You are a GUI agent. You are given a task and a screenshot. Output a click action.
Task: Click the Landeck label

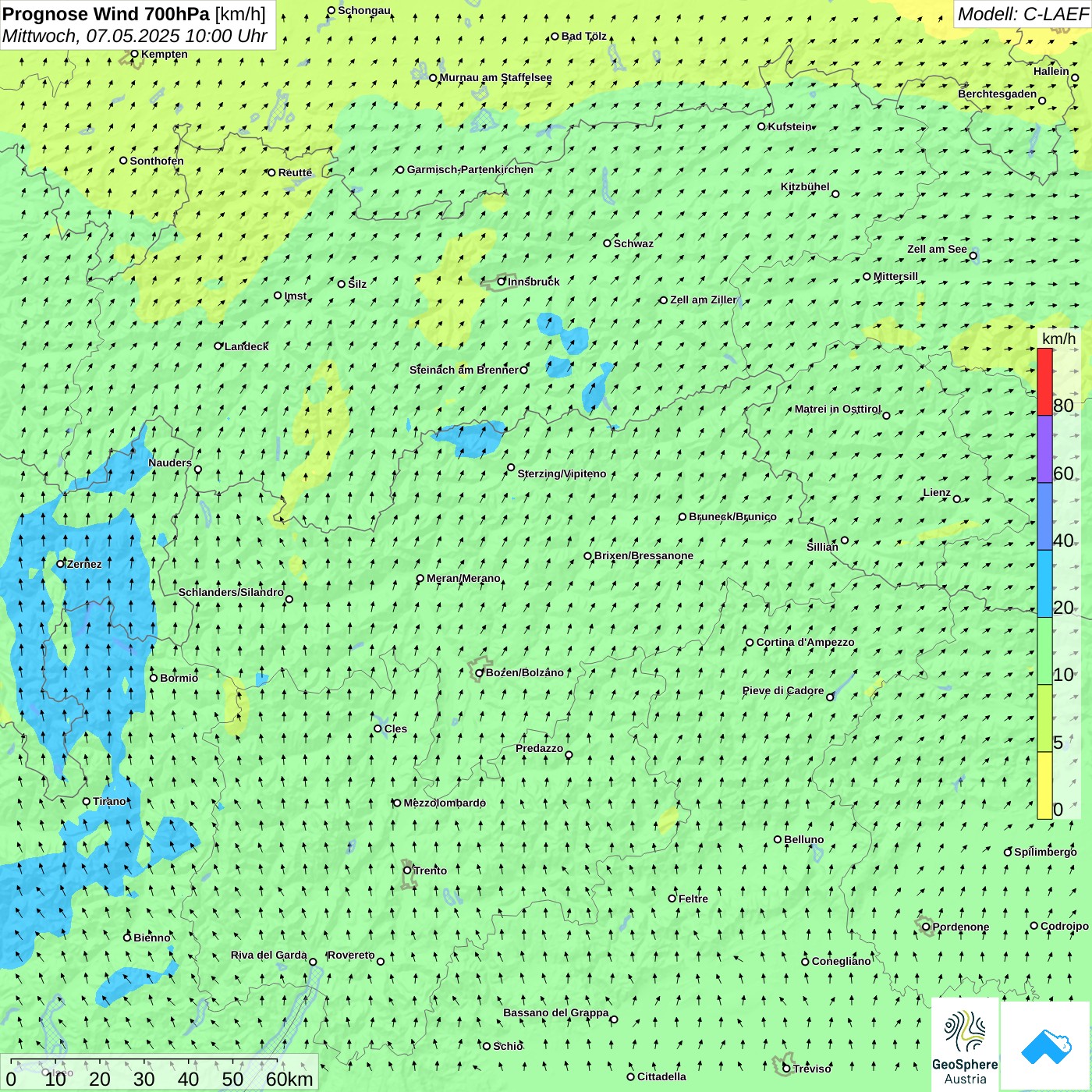pyautogui.click(x=246, y=346)
